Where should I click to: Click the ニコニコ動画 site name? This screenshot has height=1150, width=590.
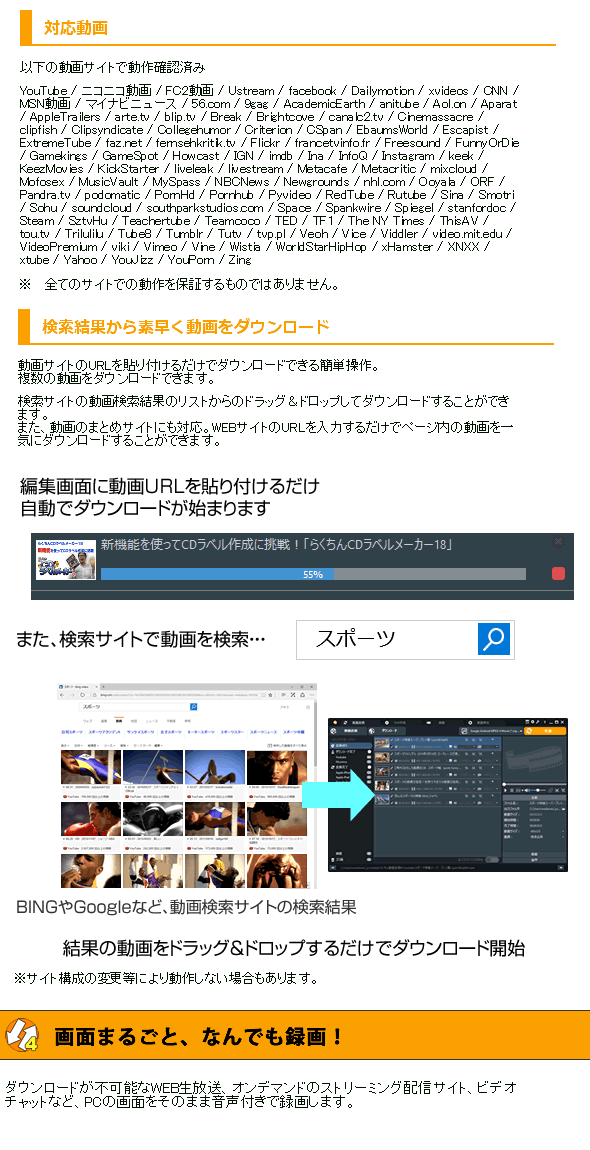point(116,91)
